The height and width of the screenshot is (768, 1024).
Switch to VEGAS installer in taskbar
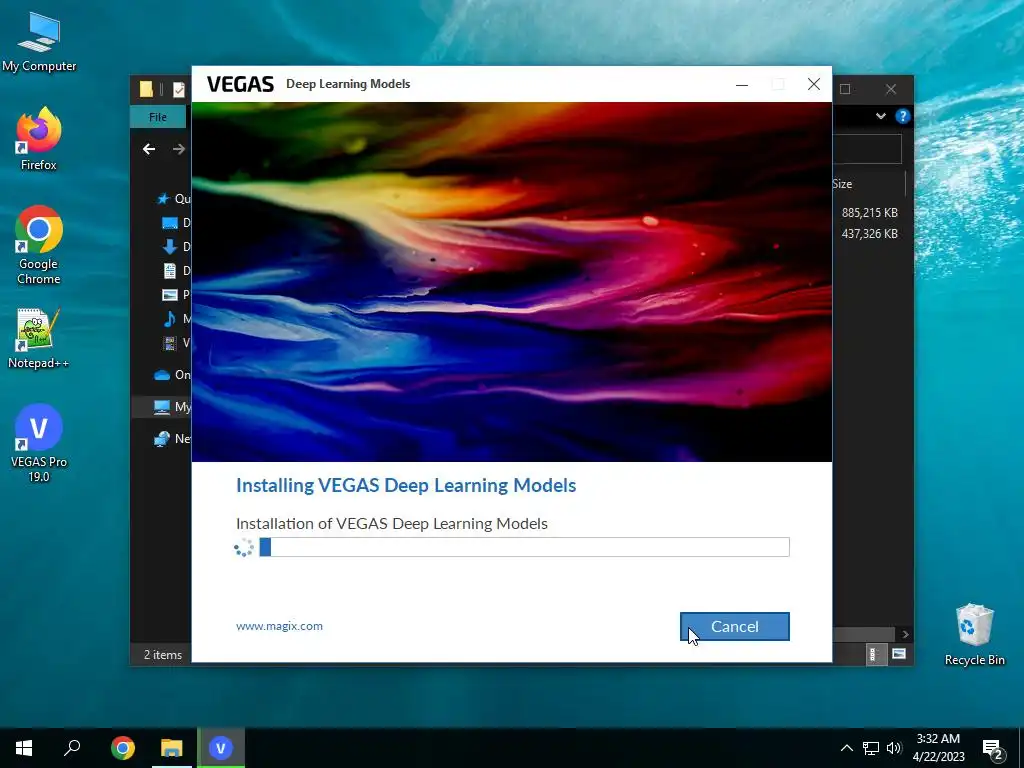pos(221,748)
